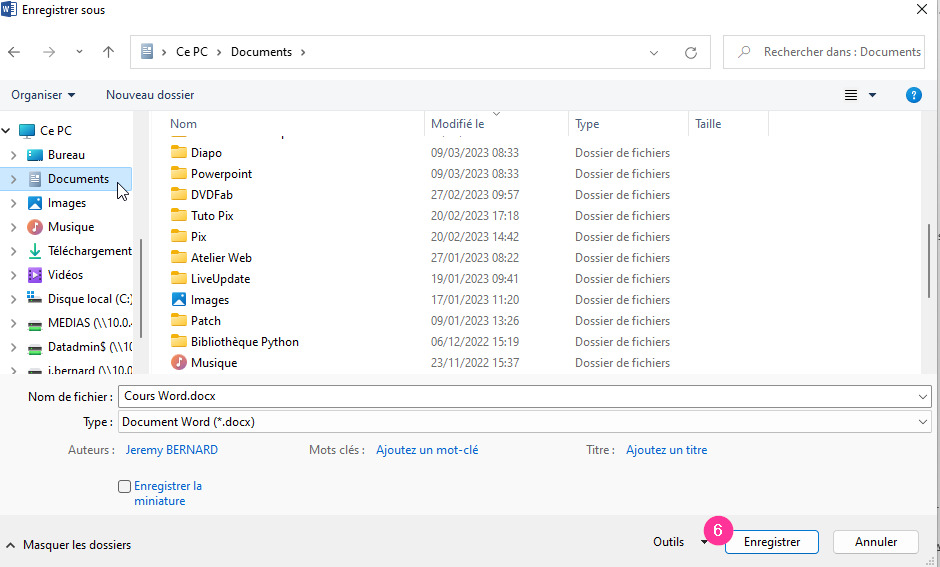Click the Enregistrer button
Image resolution: width=940 pixels, height=567 pixels.
coord(771,542)
